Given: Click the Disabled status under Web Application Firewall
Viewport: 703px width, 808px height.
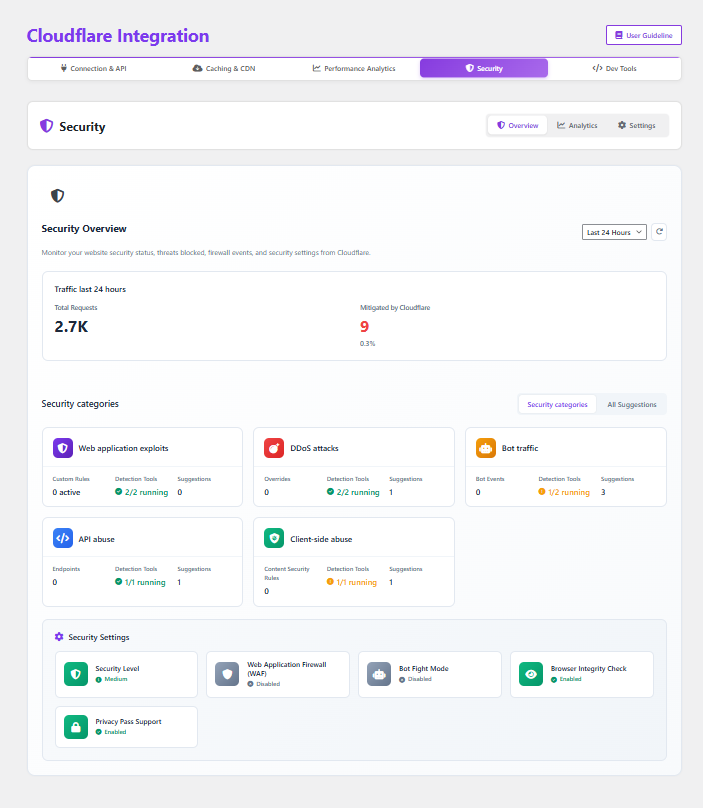Looking at the screenshot, I should coord(268,684).
